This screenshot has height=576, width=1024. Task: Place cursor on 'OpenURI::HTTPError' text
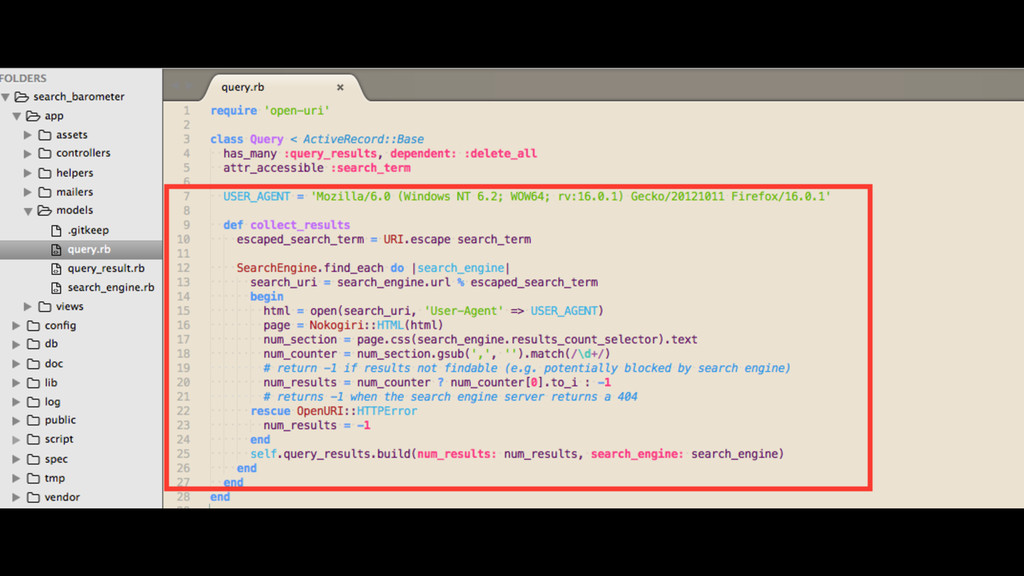(x=357, y=411)
